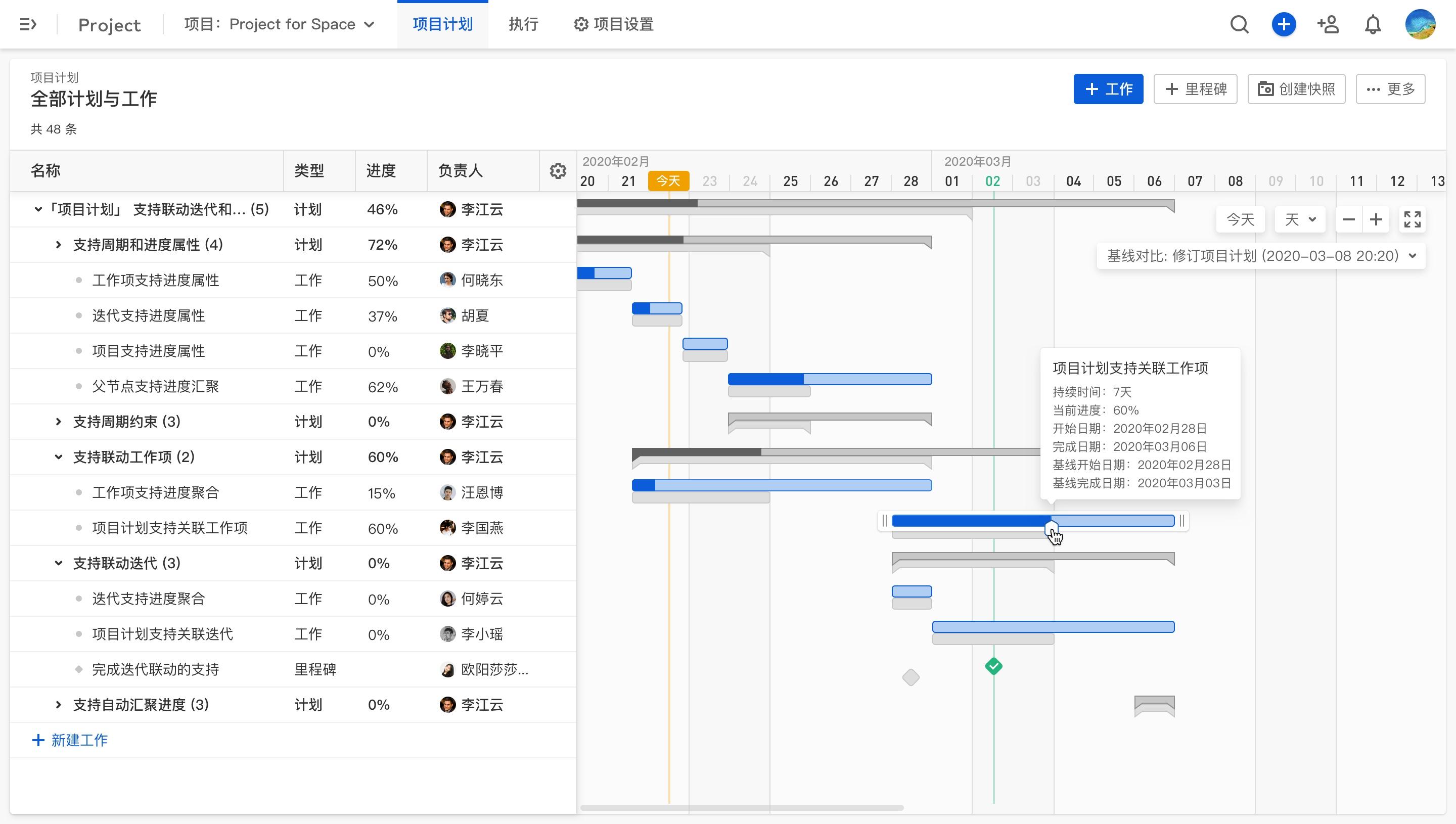Select the 工作项支持进度属性 row name
Viewport: 1456px width, 824px height.
pos(156,280)
